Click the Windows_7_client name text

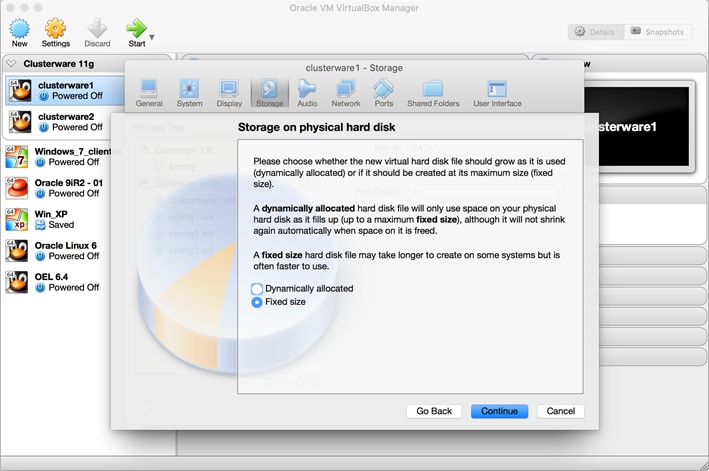pyautogui.click(x=73, y=151)
